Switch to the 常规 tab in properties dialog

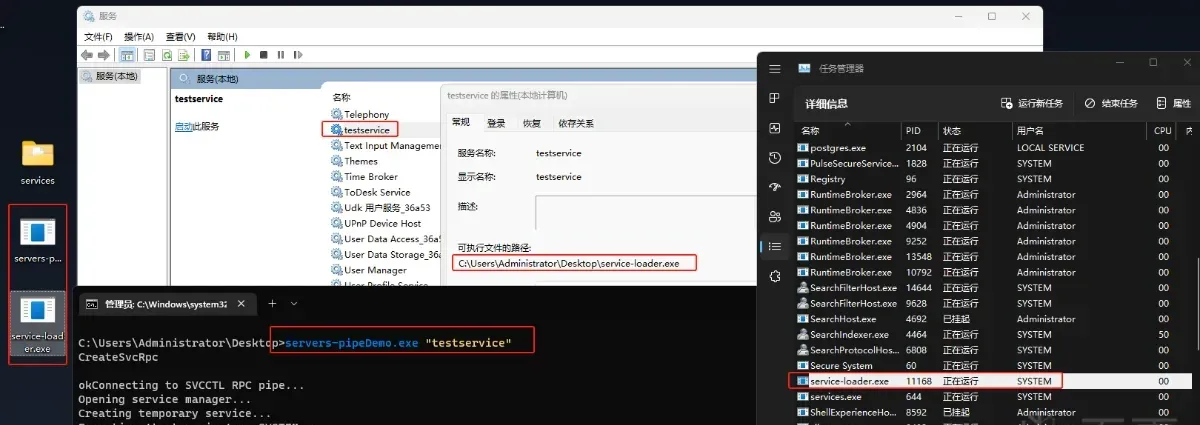(x=461, y=122)
